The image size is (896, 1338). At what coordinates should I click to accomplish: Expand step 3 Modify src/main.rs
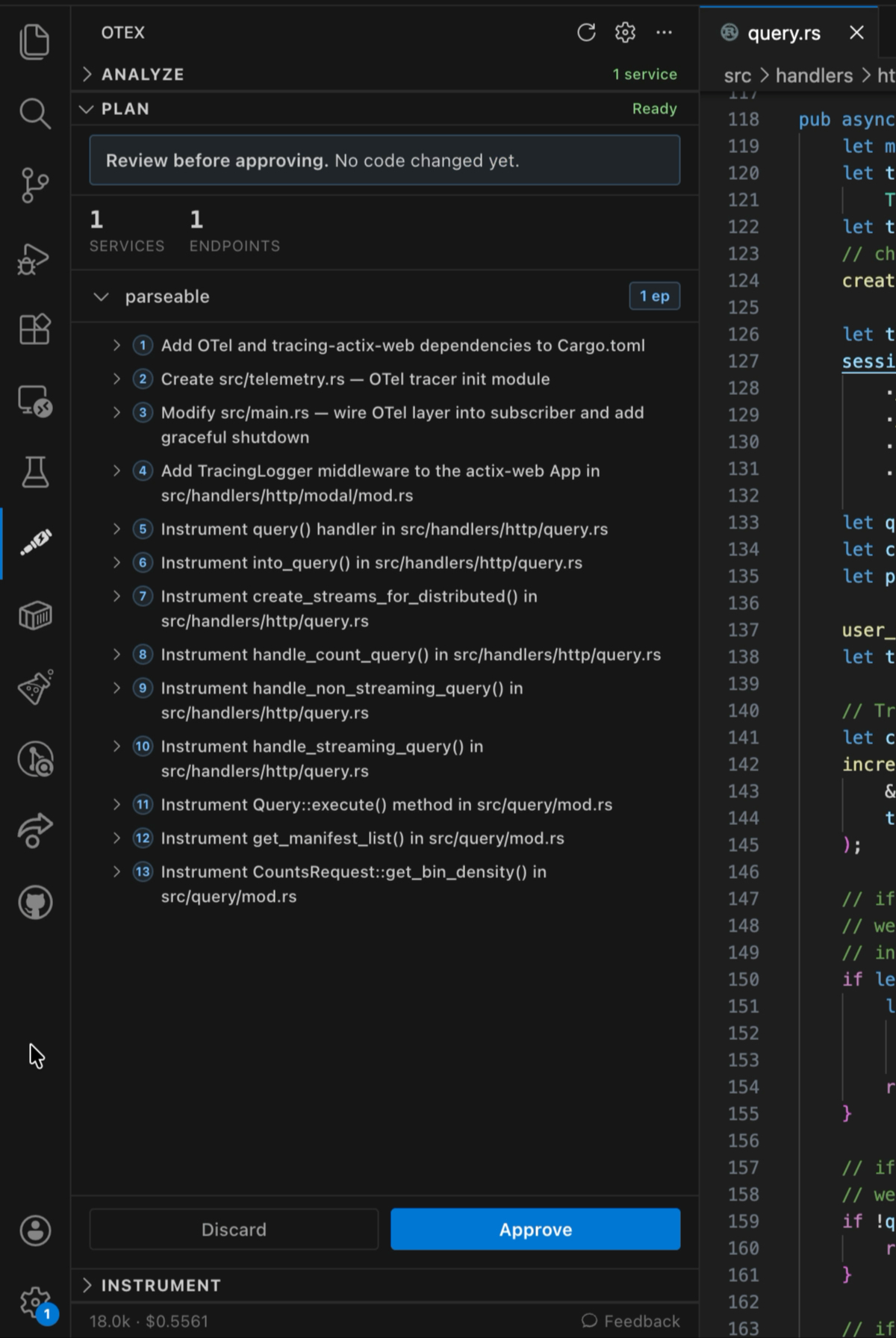116,412
